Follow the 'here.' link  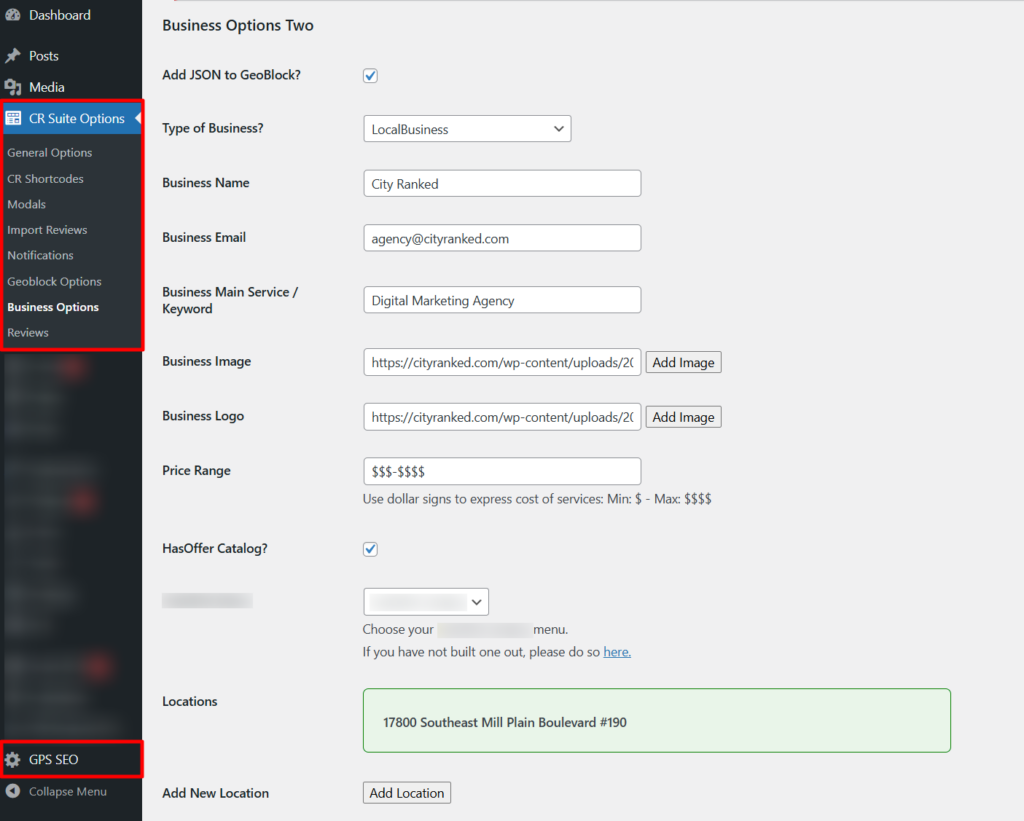pos(617,652)
